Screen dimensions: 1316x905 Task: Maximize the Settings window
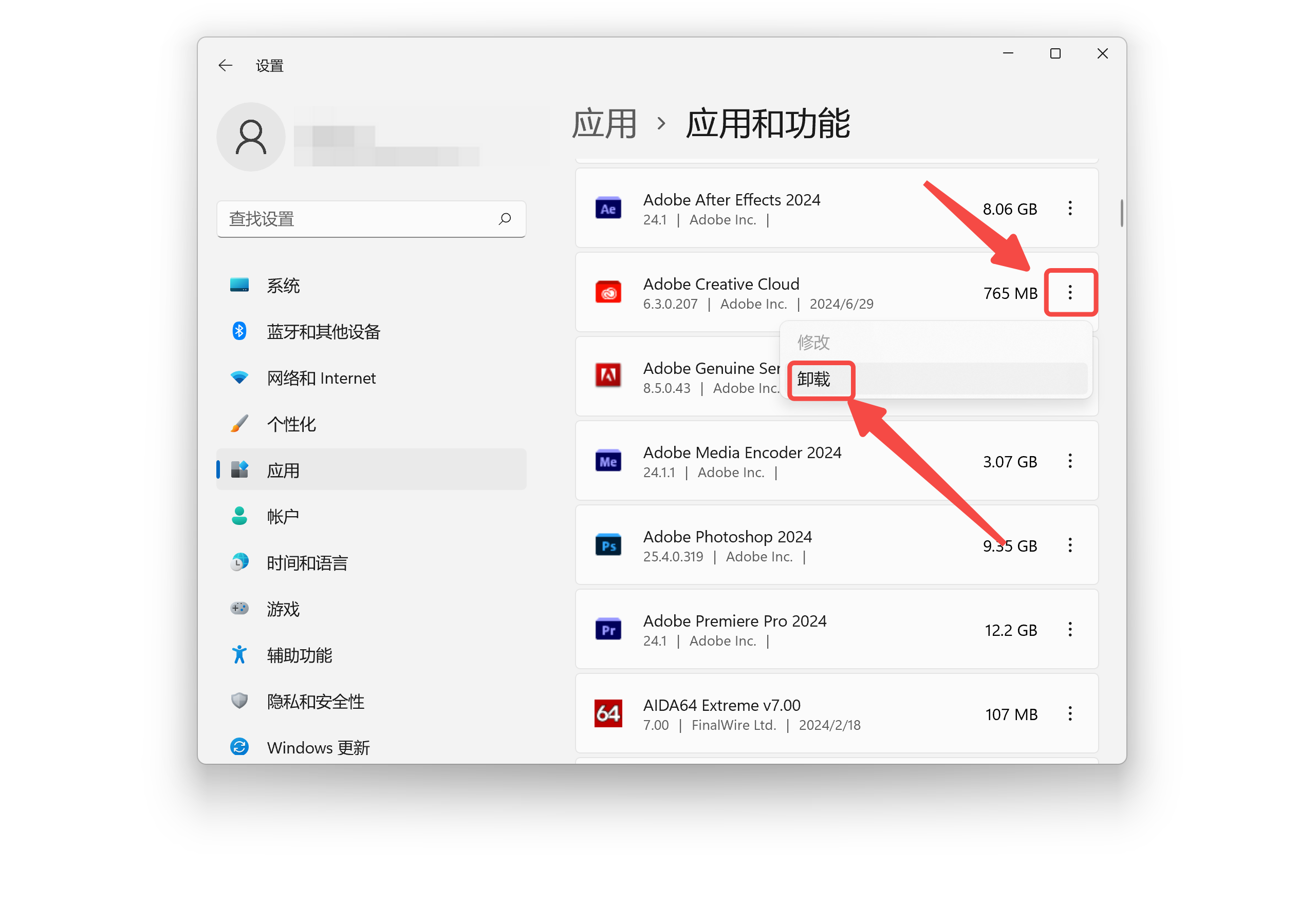(1055, 53)
